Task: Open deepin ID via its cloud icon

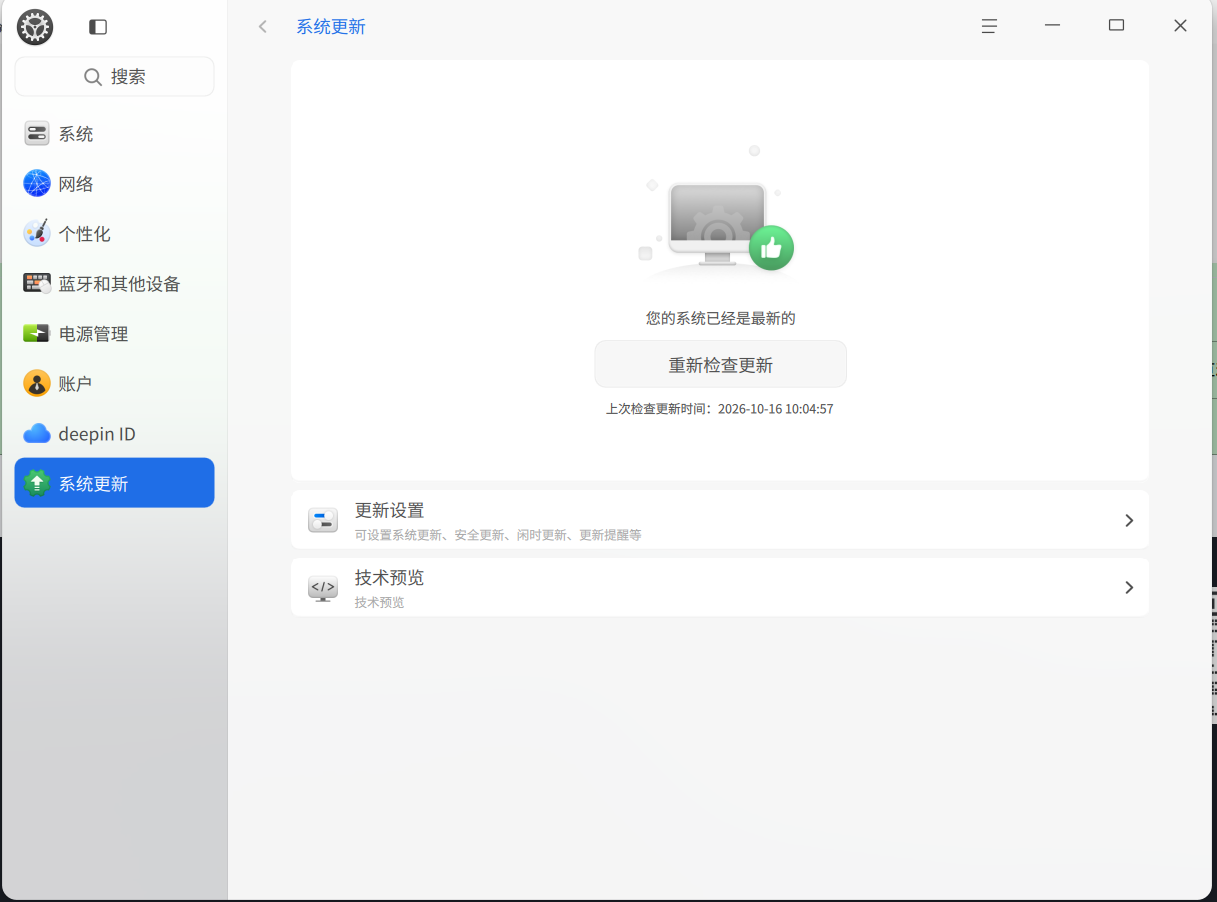Action: pos(37,434)
